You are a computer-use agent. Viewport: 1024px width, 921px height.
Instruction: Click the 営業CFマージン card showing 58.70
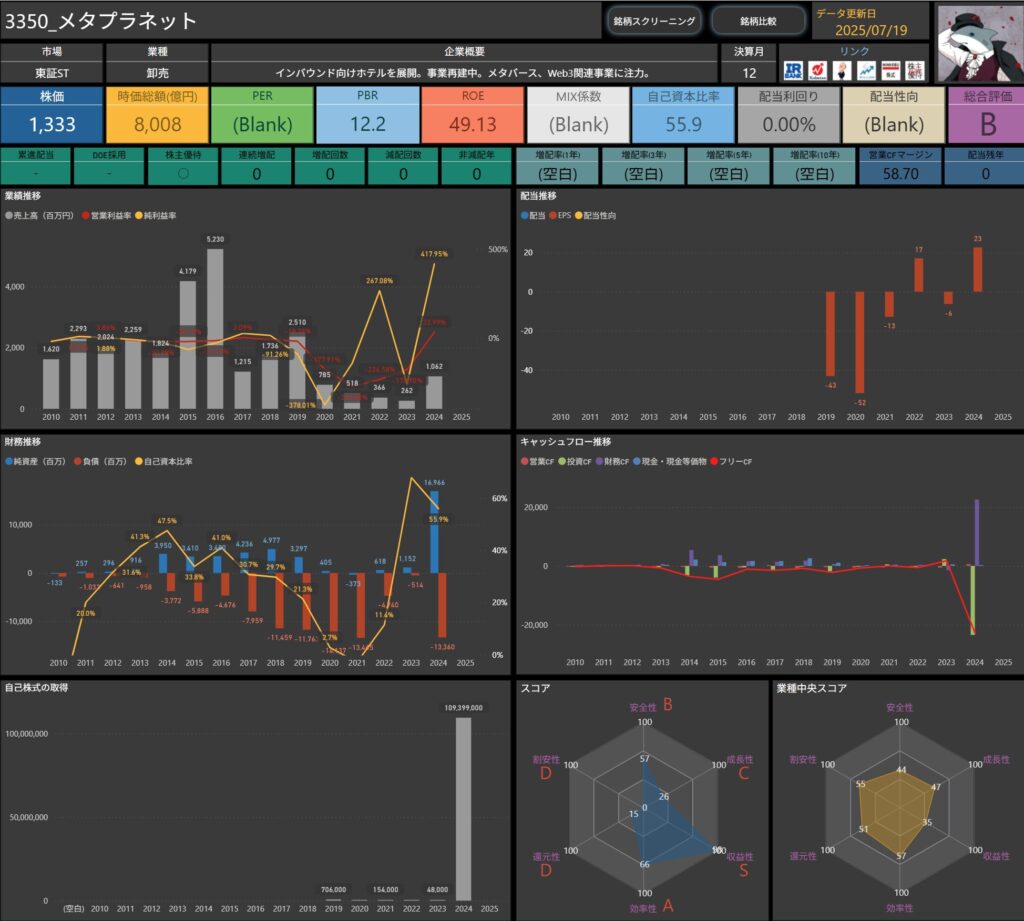point(901,166)
